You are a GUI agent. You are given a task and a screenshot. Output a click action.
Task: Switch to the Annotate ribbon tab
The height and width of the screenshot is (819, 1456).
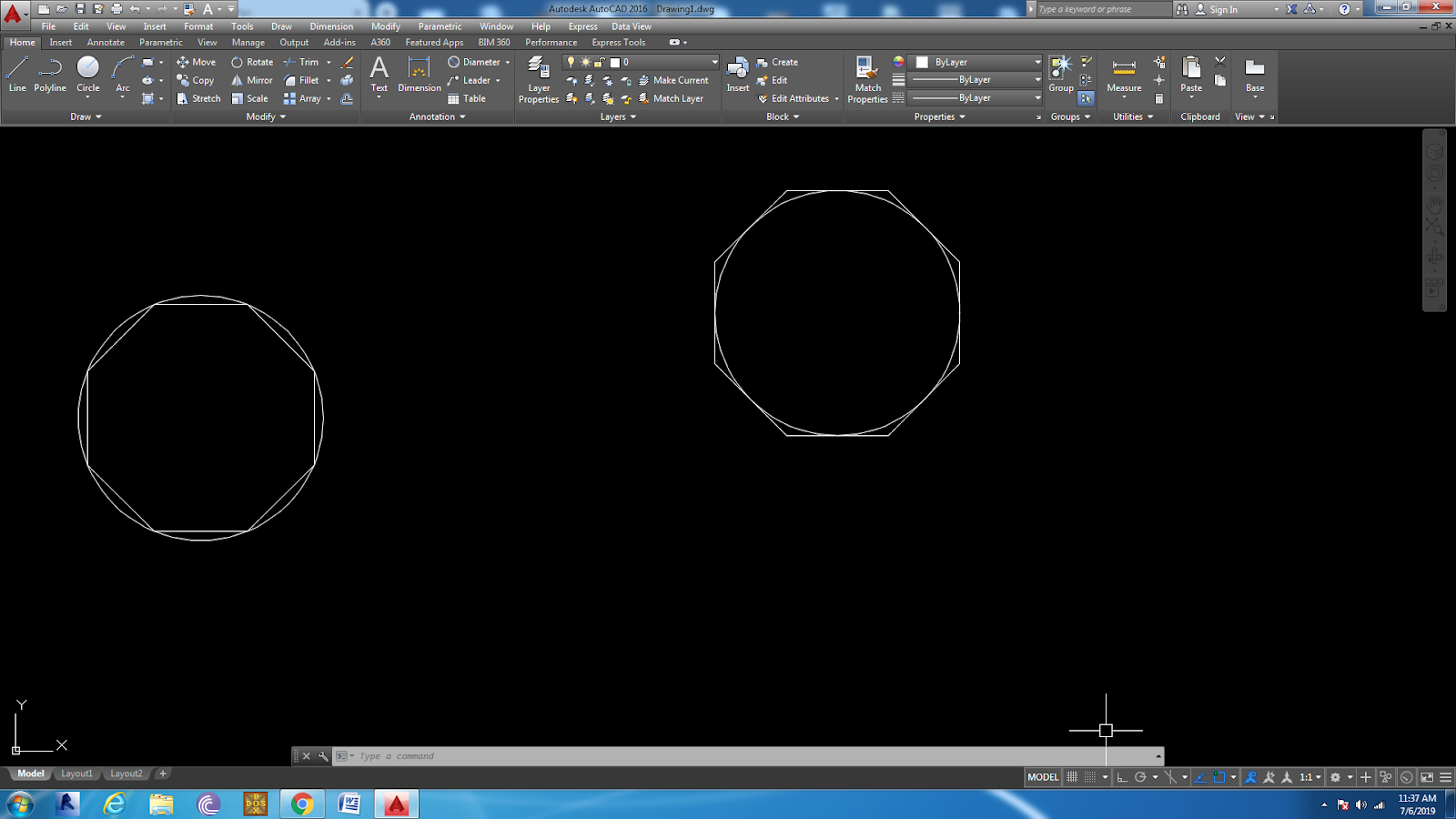pyautogui.click(x=105, y=42)
